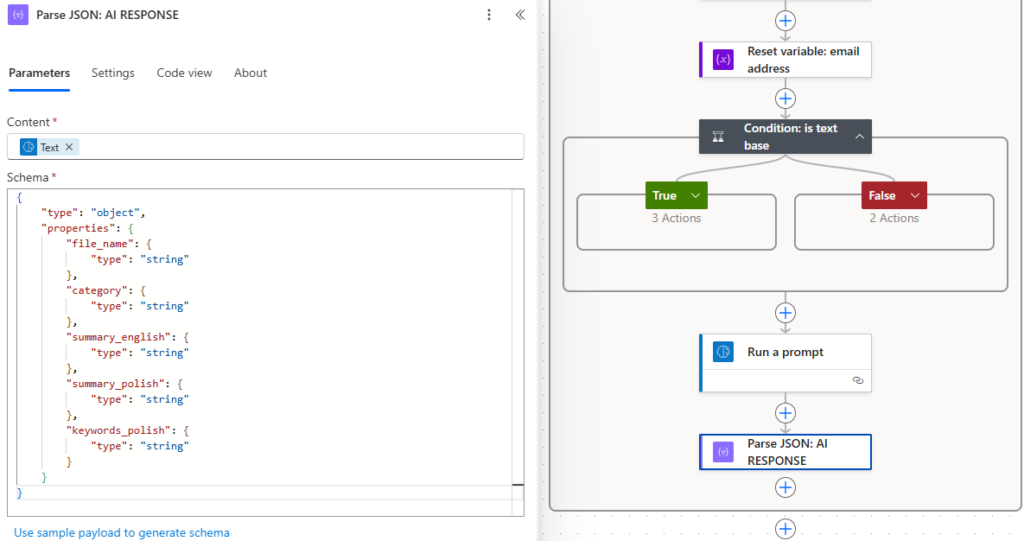Screen dimensions: 1024x541
Task: Click the connection link icon on Run a prompt
Action: [858, 380]
